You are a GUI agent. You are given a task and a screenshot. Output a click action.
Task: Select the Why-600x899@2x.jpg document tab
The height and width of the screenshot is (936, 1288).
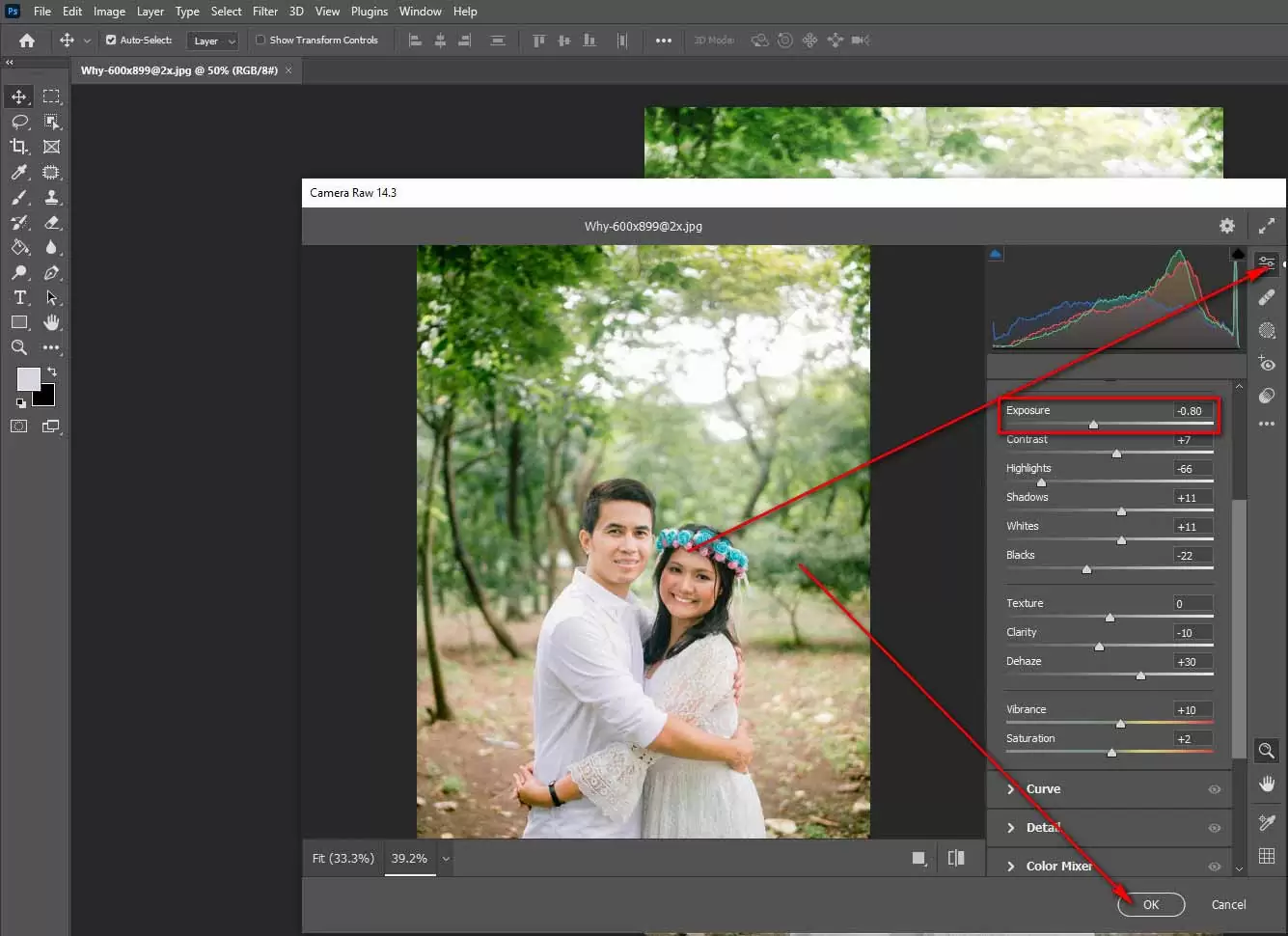tap(179, 70)
